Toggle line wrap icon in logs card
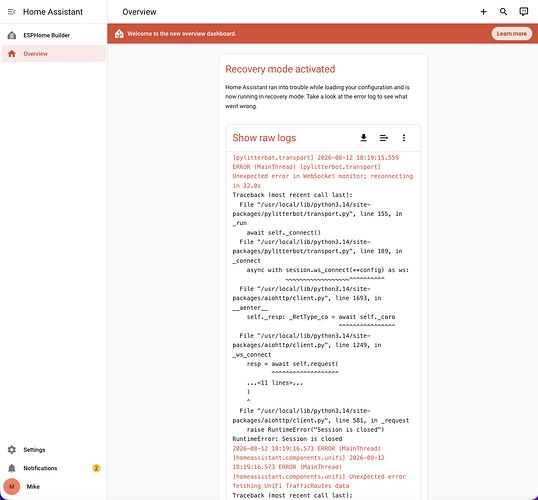The width and height of the screenshot is (538, 500). [x=384, y=138]
